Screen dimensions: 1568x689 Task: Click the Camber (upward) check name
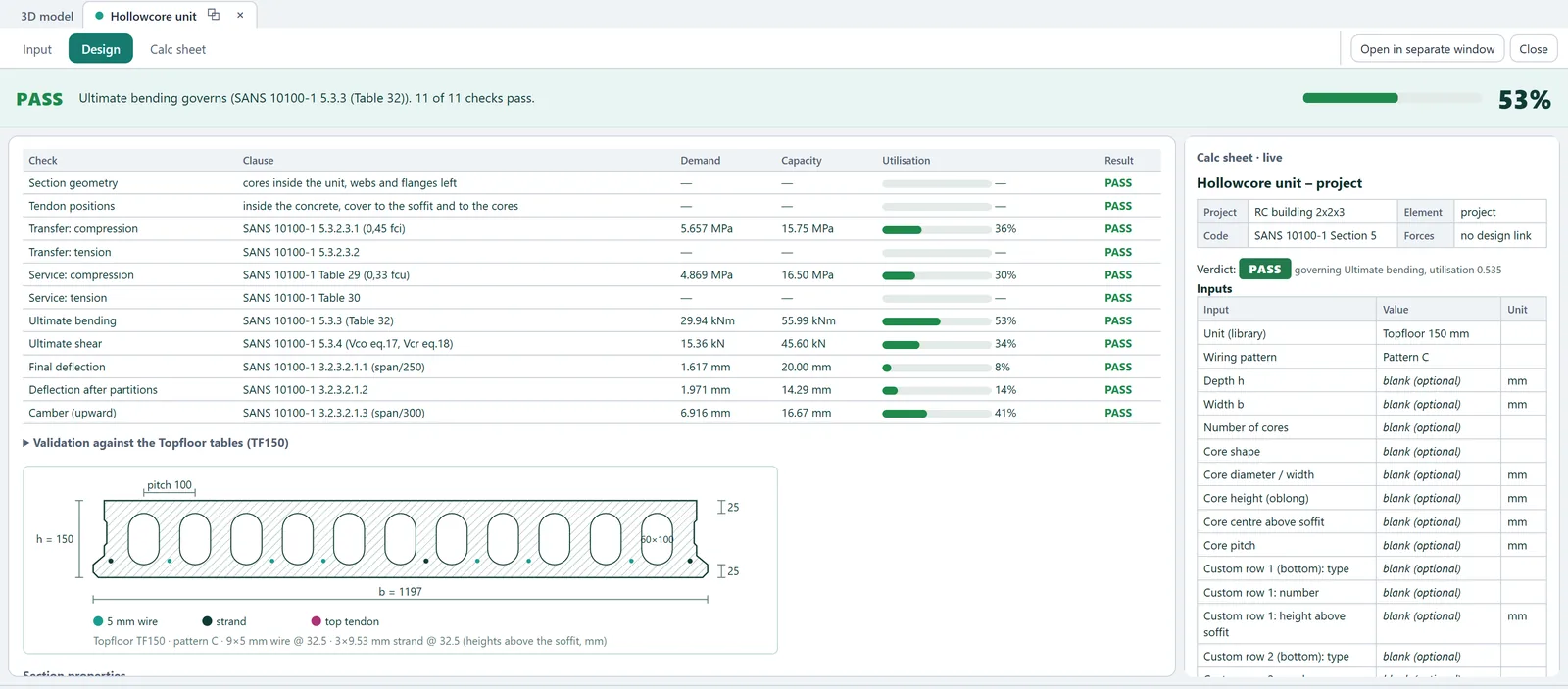click(x=73, y=414)
